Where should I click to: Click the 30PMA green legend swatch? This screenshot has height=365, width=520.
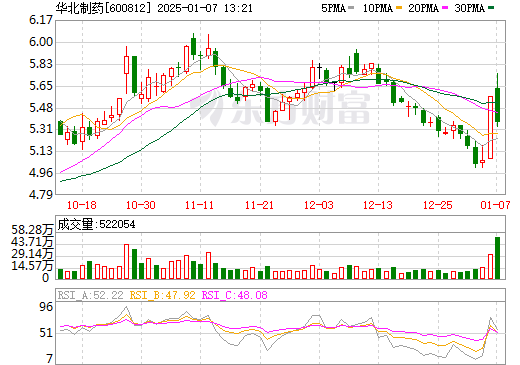point(491,8)
